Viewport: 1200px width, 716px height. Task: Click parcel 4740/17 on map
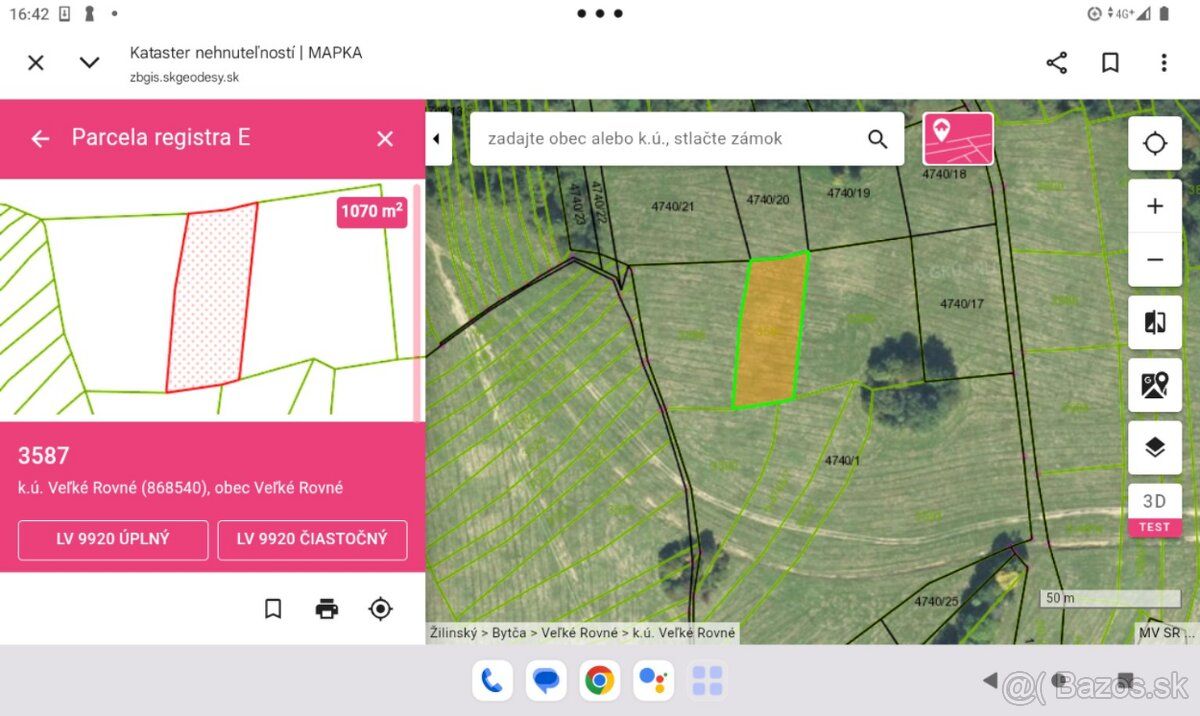(x=963, y=304)
